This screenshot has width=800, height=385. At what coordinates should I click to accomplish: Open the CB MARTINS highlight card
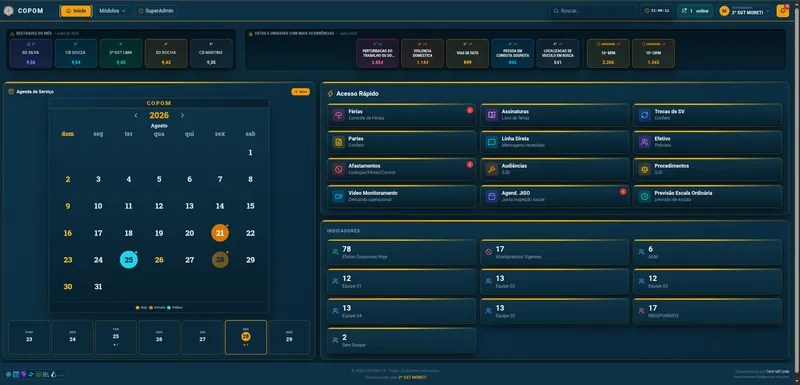coord(211,53)
